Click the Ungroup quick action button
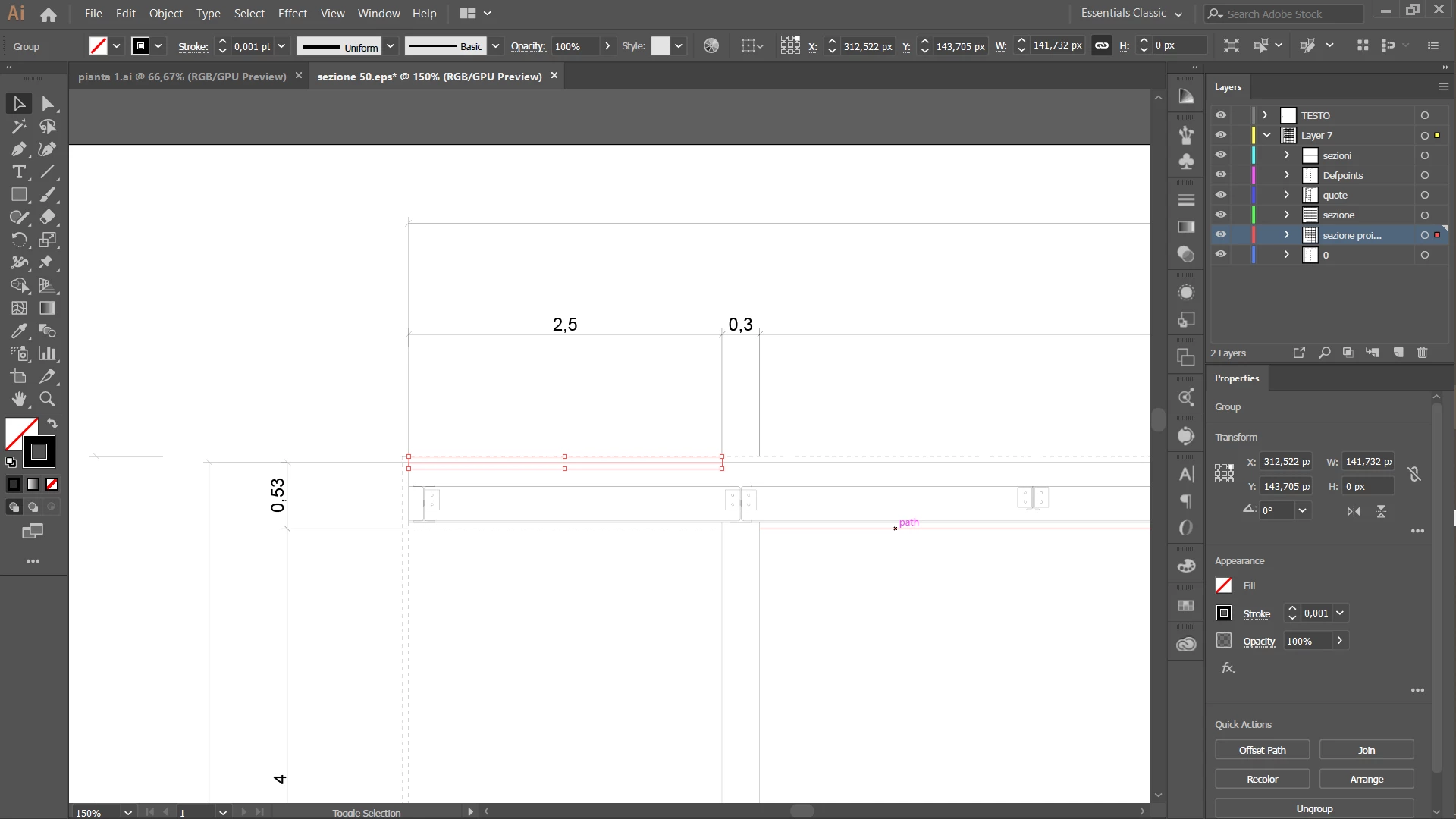The width and height of the screenshot is (1456, 819). [x=1314, y=808]
